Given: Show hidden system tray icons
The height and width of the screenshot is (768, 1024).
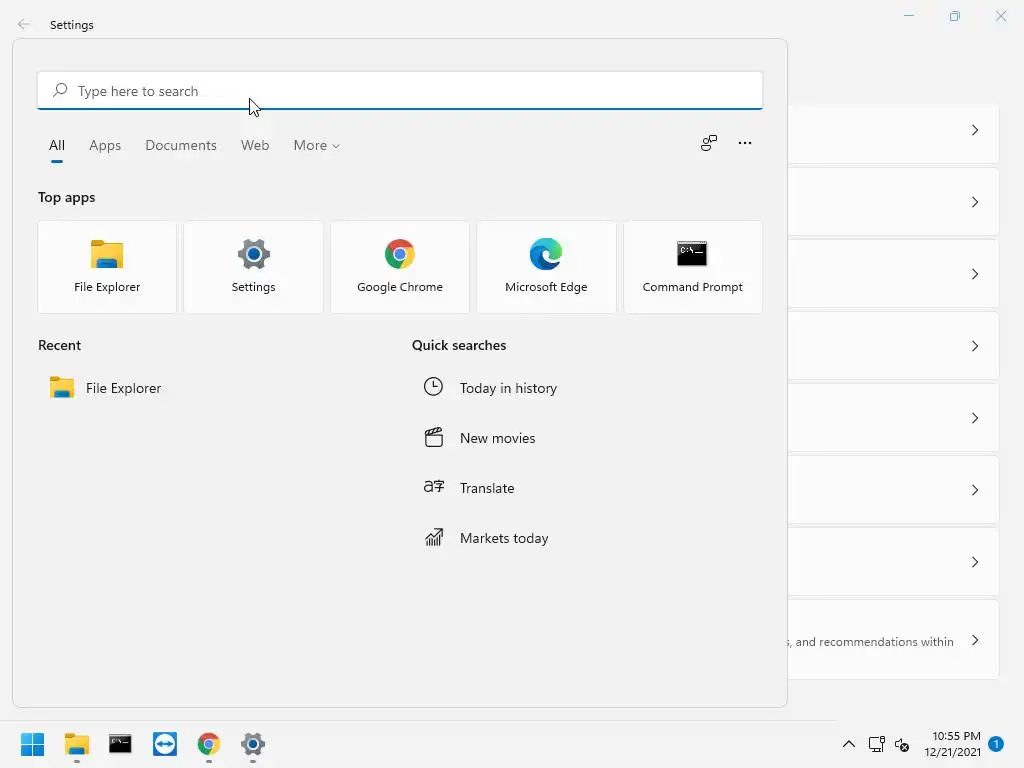Looking at the screenshot, I should click(x=848, y=744).
